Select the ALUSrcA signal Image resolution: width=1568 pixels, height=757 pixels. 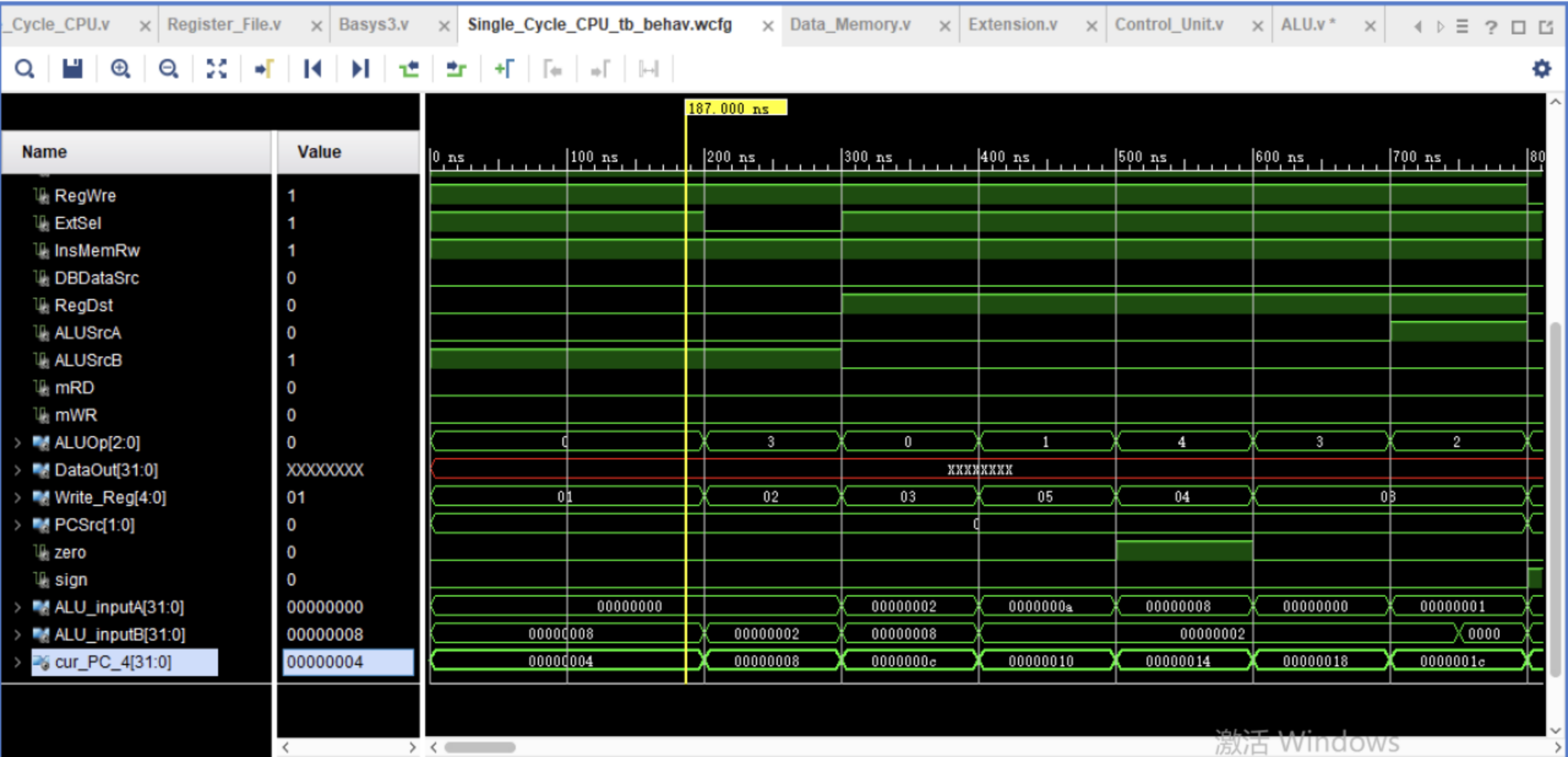point(88,333)
